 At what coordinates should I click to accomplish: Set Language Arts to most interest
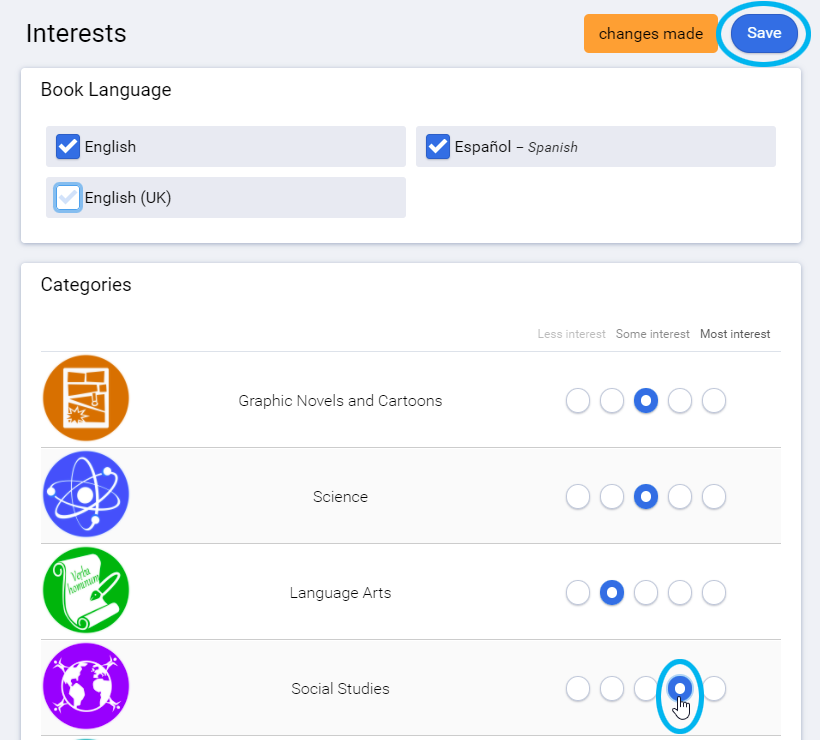point(714,593)
